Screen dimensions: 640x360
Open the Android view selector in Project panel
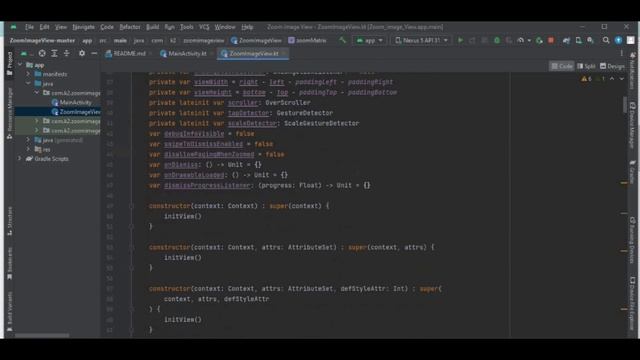[27, 53]
